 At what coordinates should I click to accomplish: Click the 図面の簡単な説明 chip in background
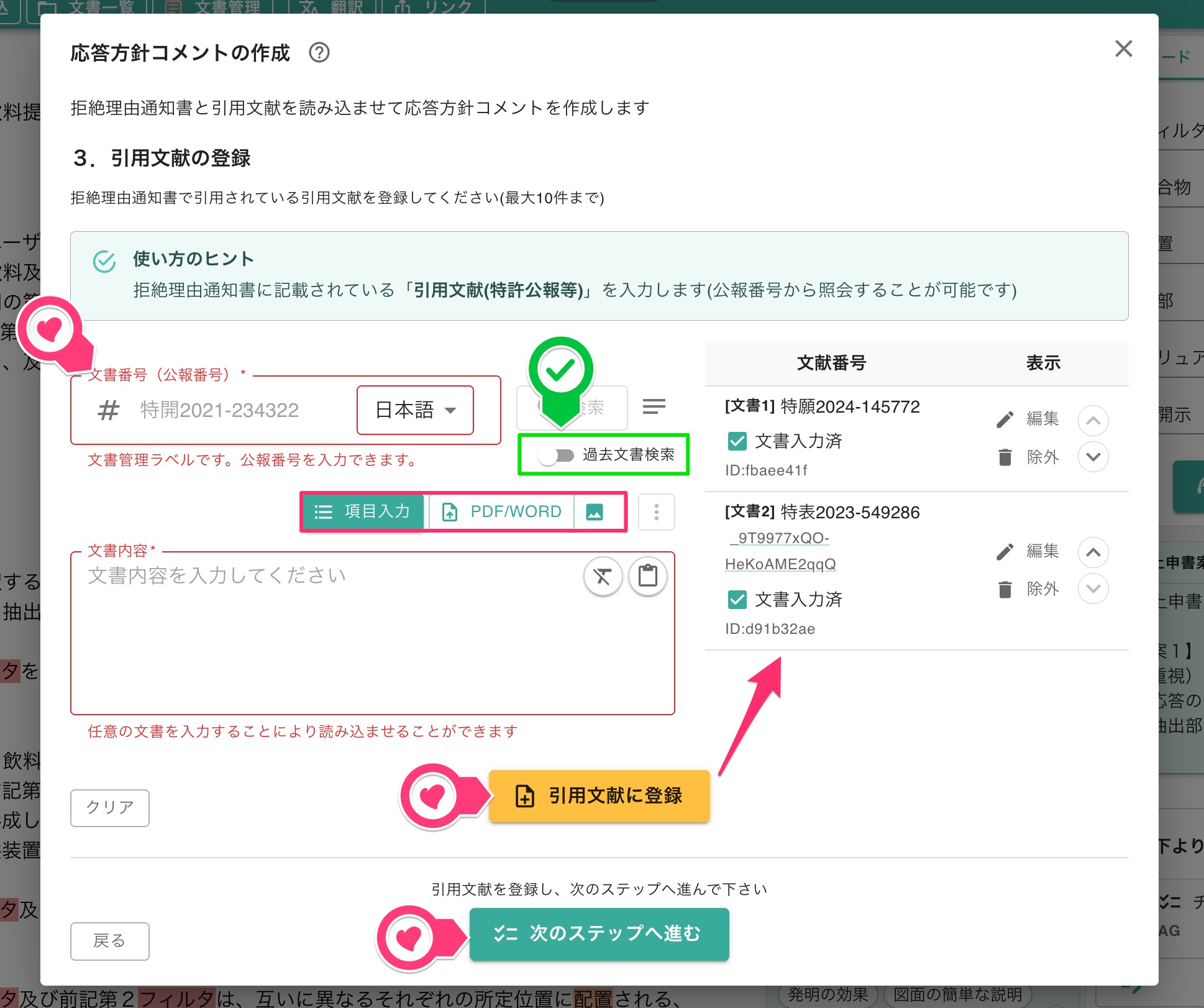(958, 995)
